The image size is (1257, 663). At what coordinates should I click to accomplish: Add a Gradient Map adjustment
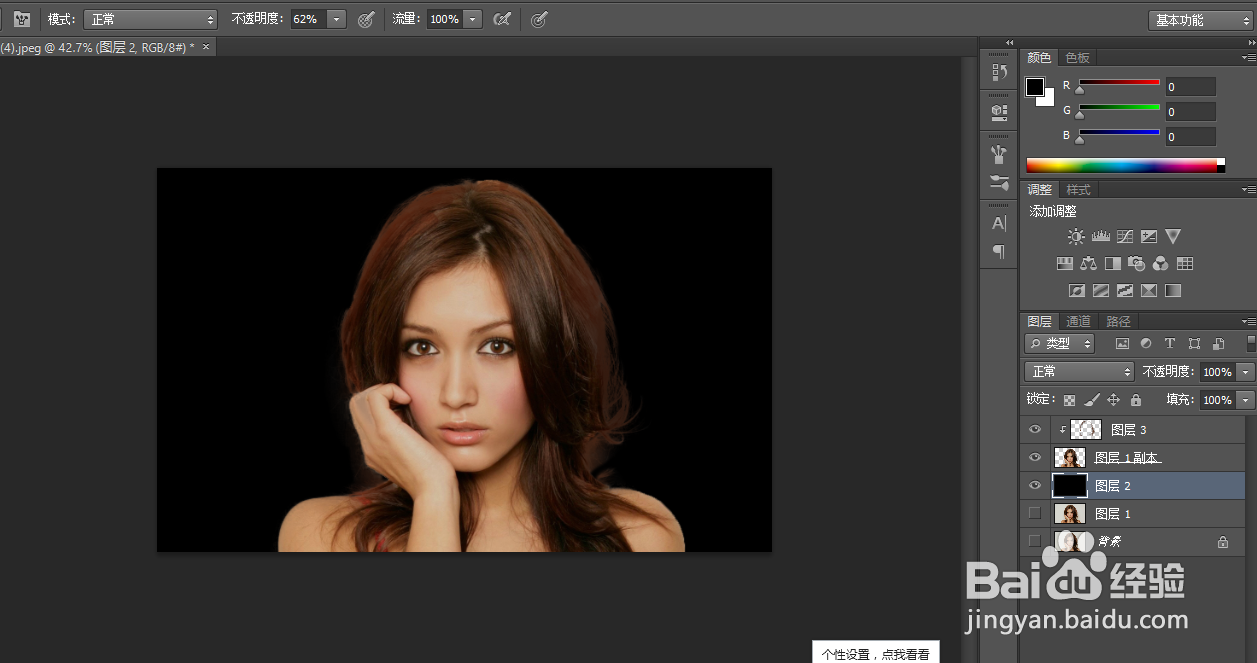tap(1173, 291)
